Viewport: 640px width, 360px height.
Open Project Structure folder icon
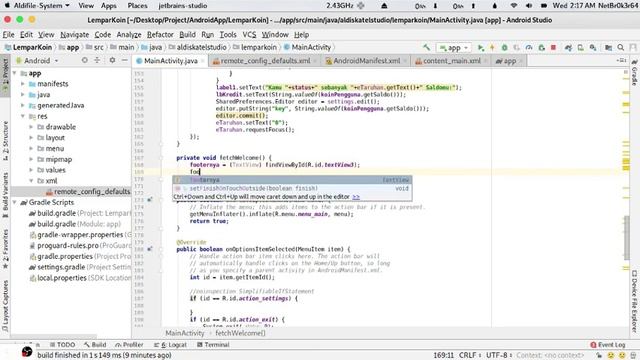pos(608,48)
